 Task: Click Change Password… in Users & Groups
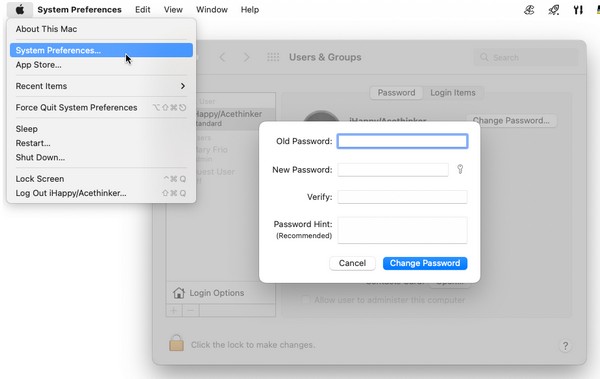tap(511, 121)
